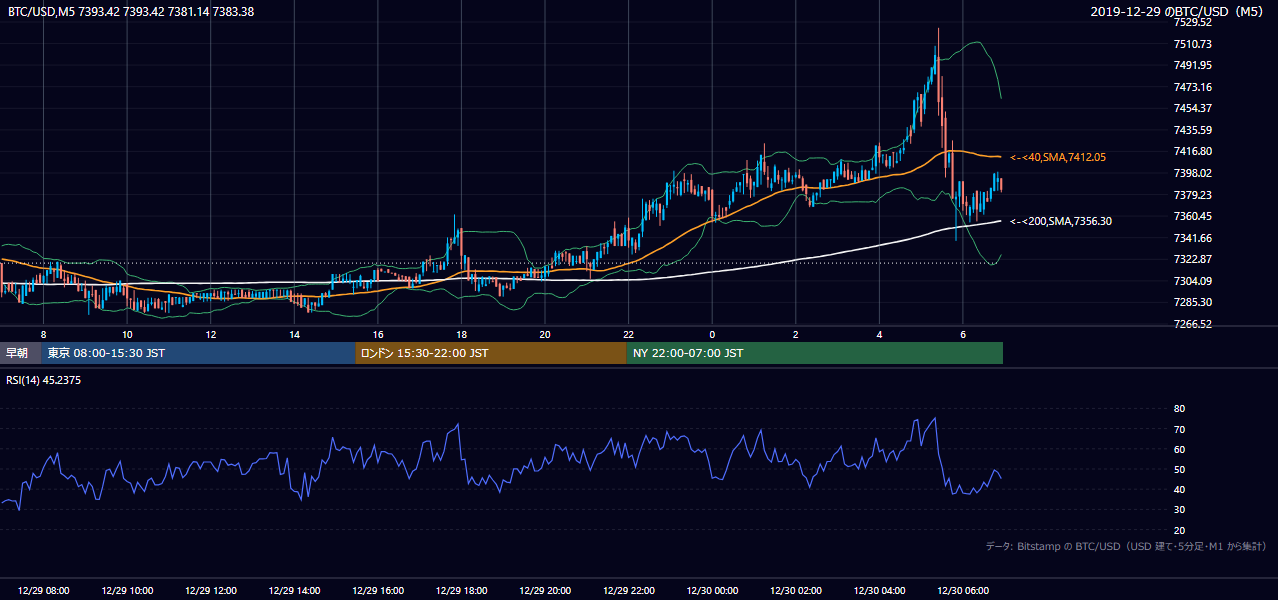Click the Bitstamp data source note

(x=1126, y=546)
